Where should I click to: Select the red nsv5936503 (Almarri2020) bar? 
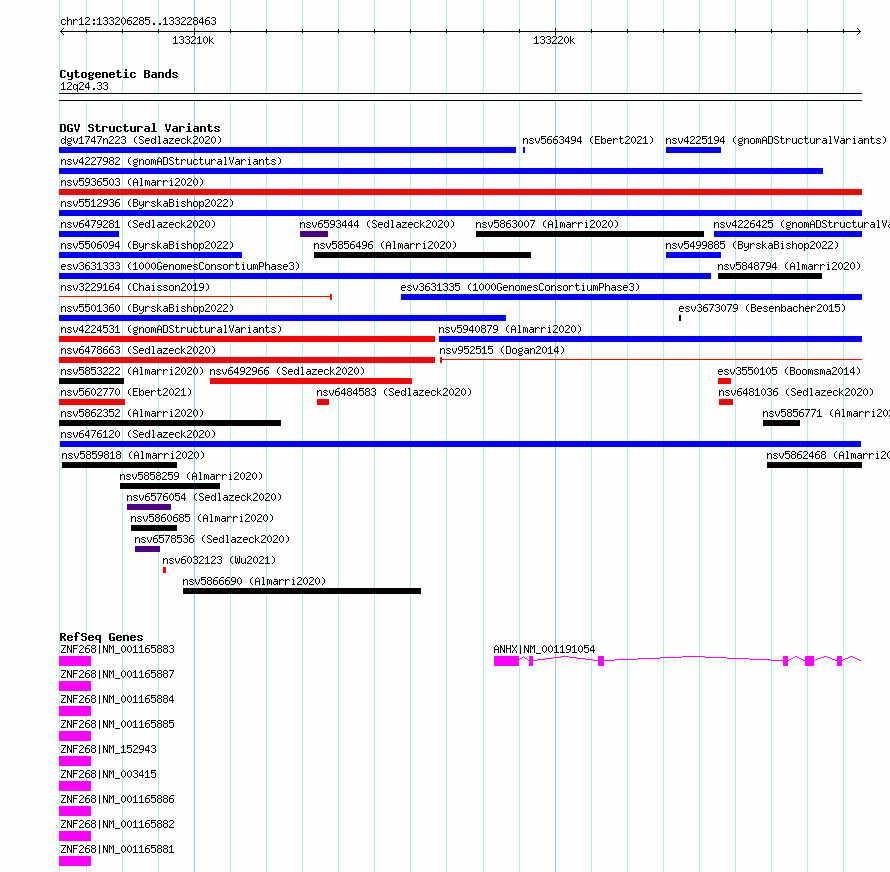[460, 192]
